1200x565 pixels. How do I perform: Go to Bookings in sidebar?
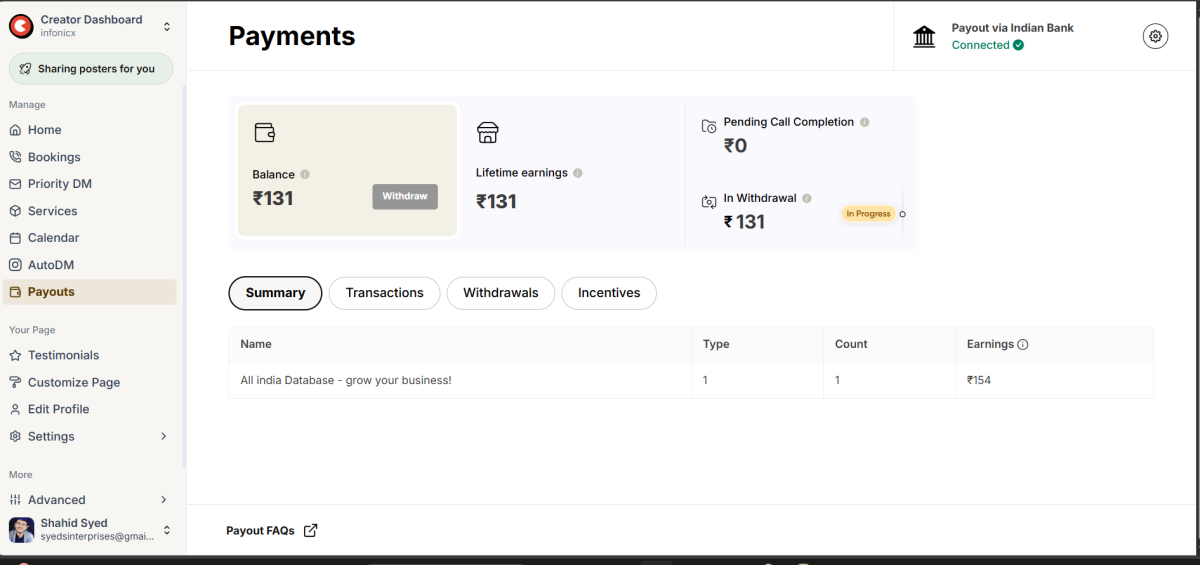tap(54, 157)
